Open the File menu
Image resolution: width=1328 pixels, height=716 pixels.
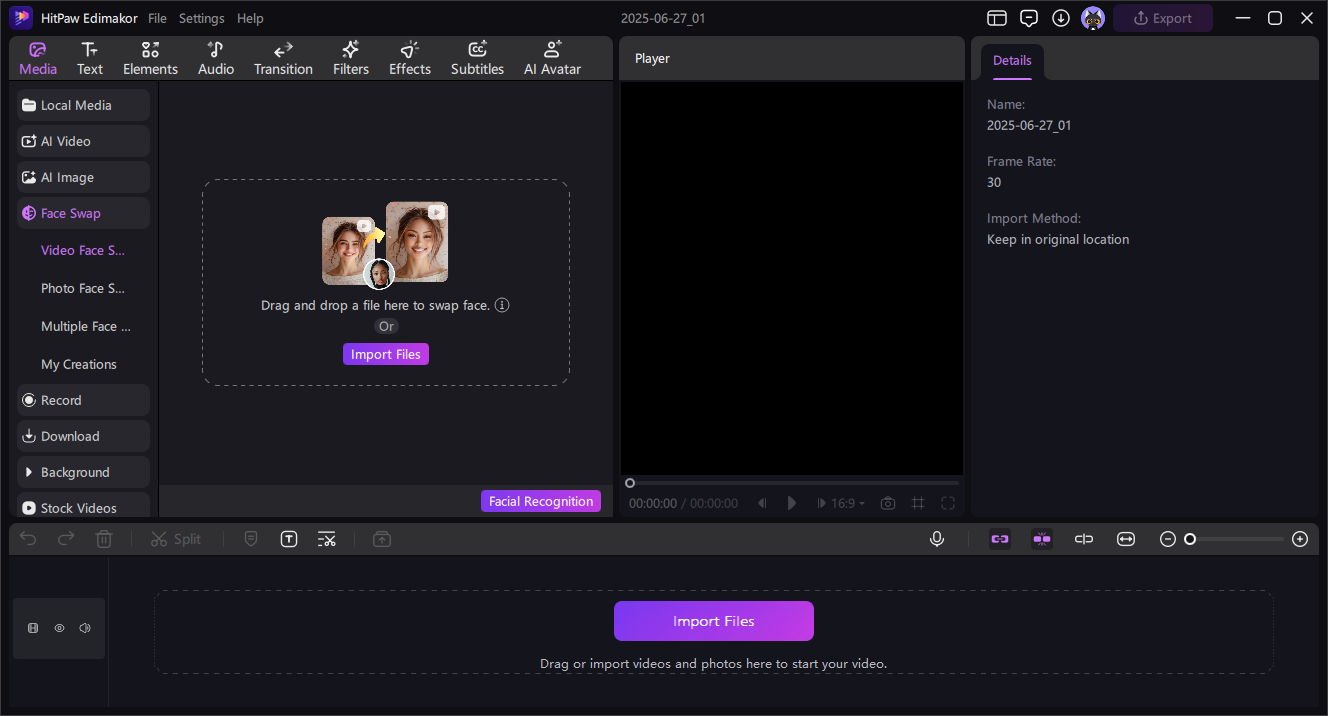click(x=157, y=18)
